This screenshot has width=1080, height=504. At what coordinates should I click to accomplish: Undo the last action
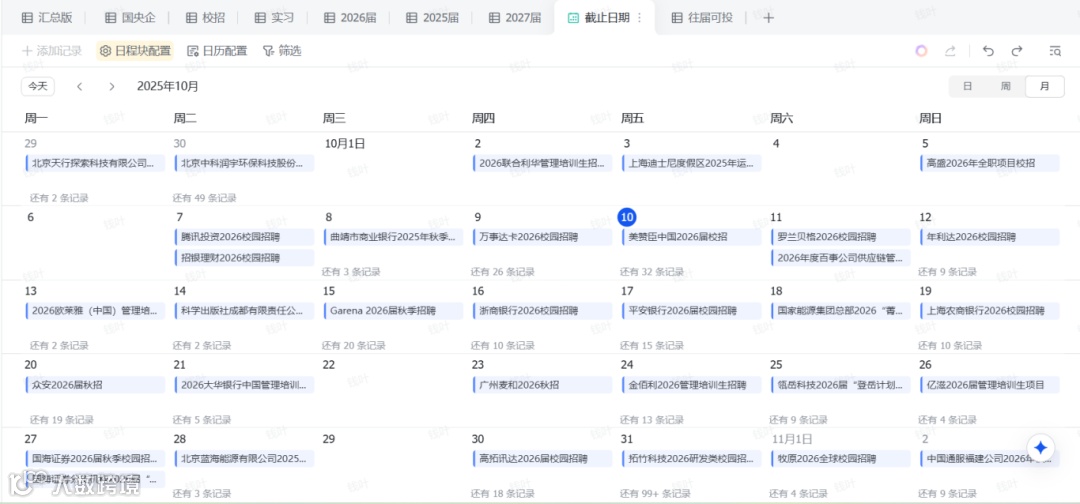point(988,51)
